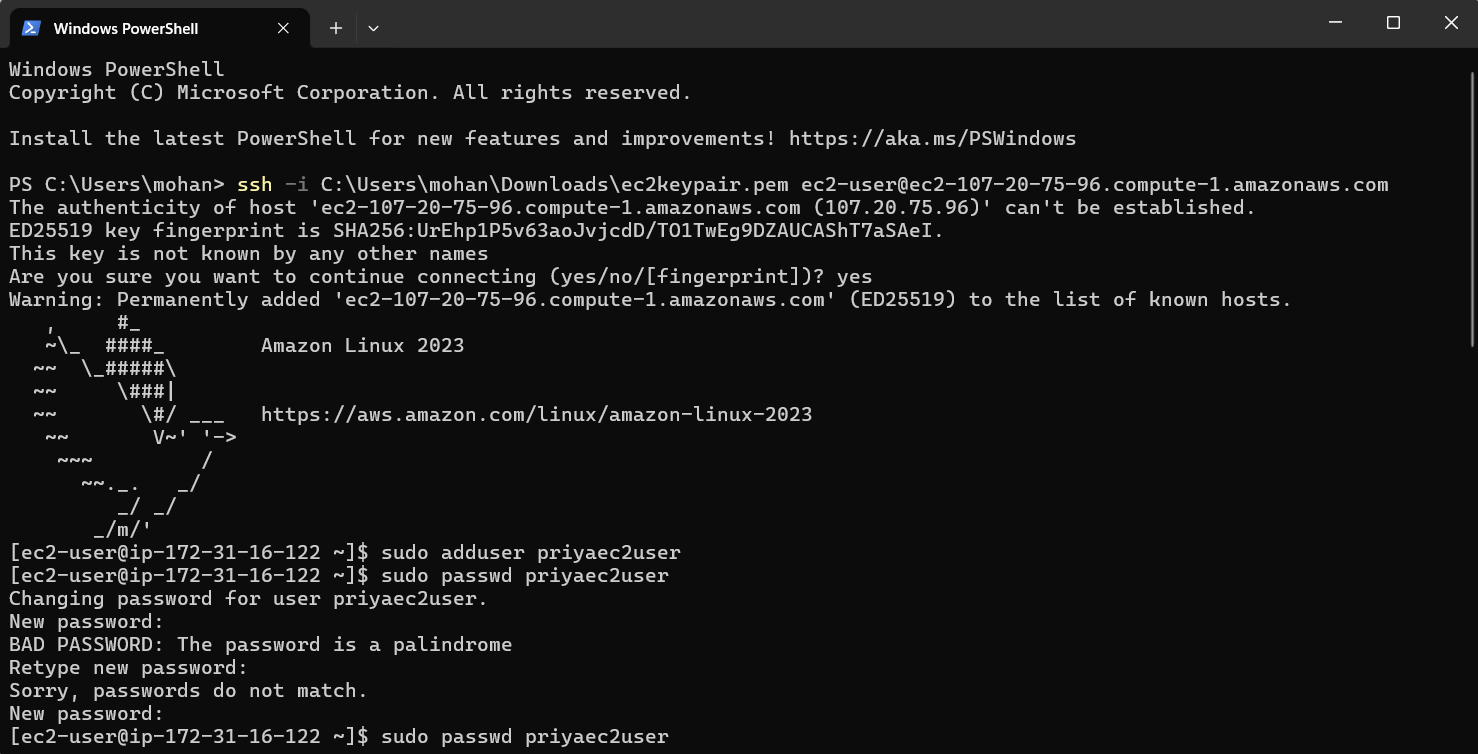Close the Windows PowerShell tab
The width and height of the screenshot is (1478, 754).
(283, 28)
